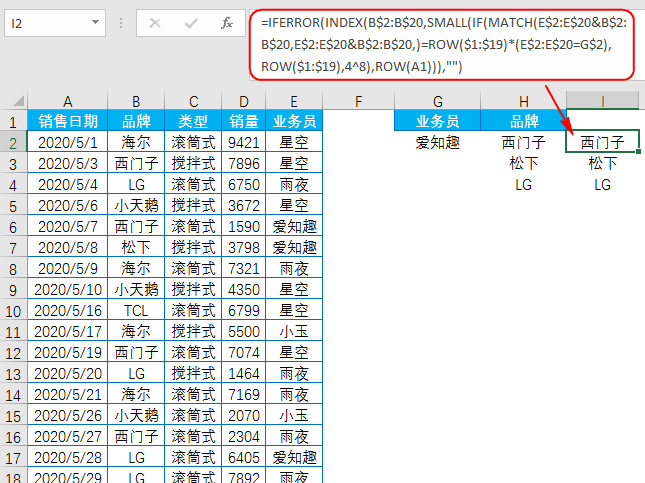
Task: Select sales value 2304 cell
Action: (x=244, y=436)
